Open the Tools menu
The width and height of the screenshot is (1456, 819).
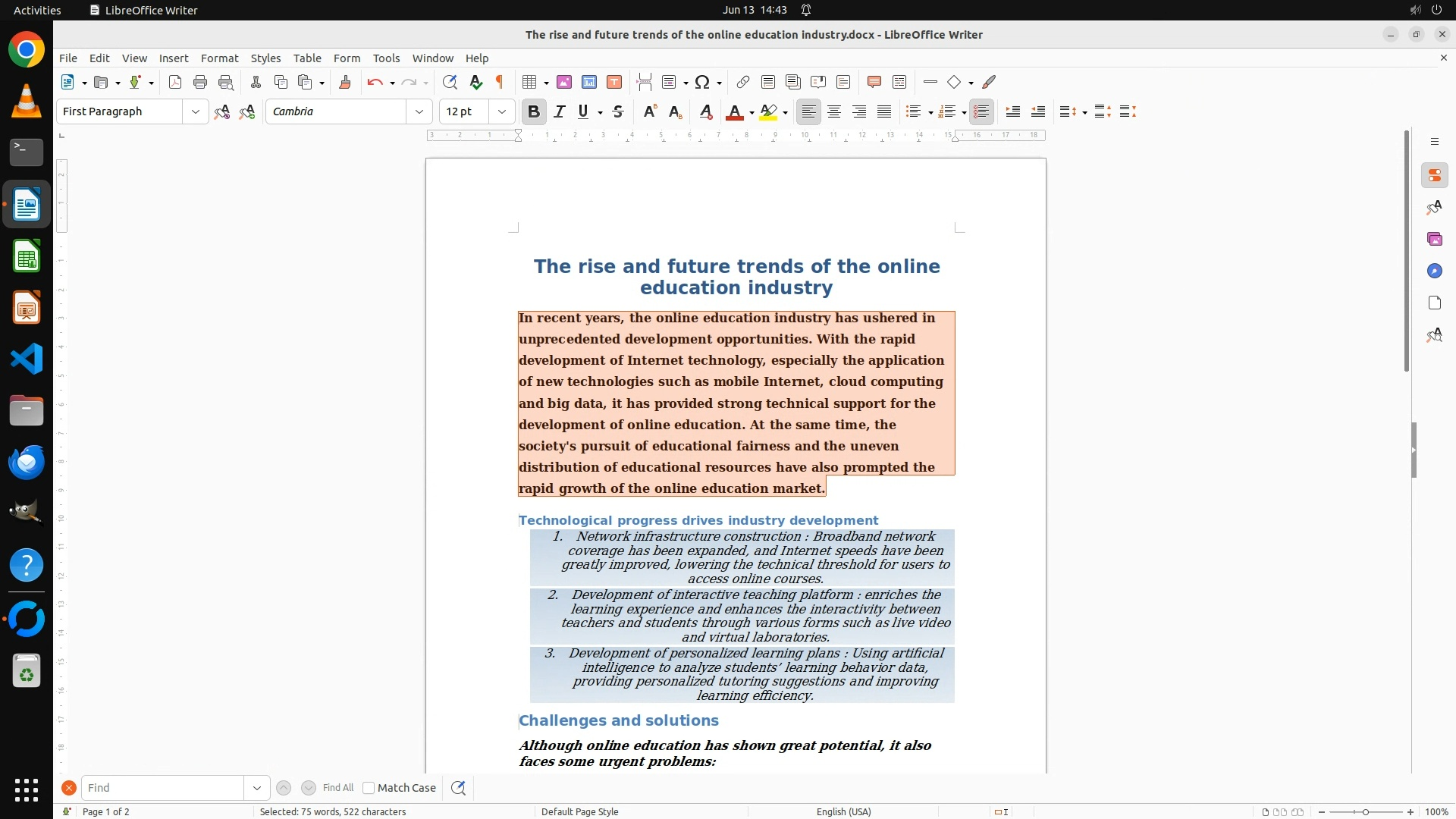386,58
